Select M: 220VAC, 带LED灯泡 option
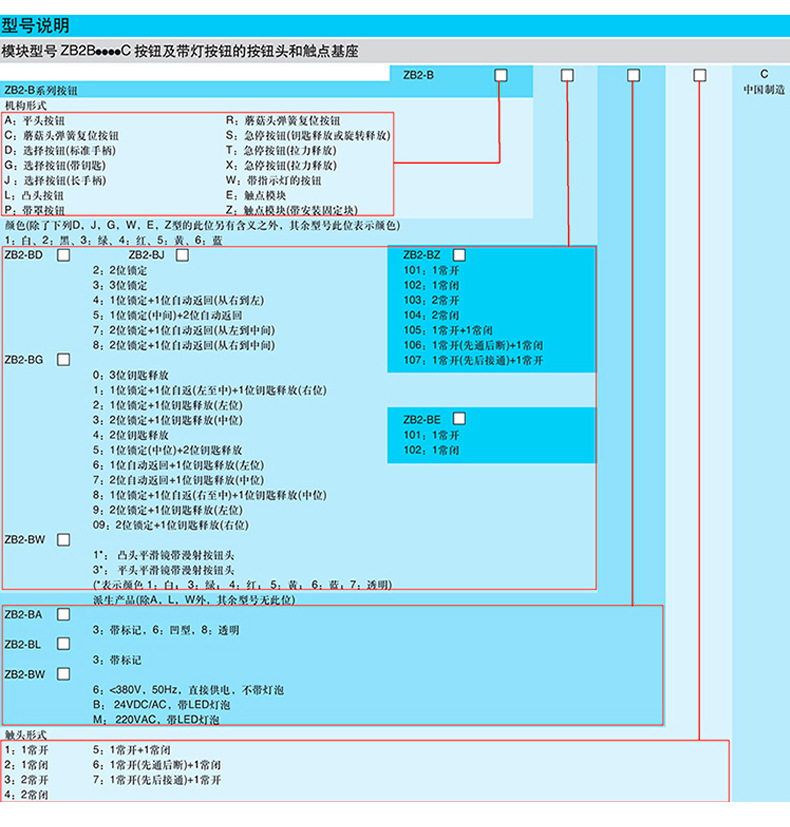The width and height of the screenshot is (790, 827). click(155, 719)
